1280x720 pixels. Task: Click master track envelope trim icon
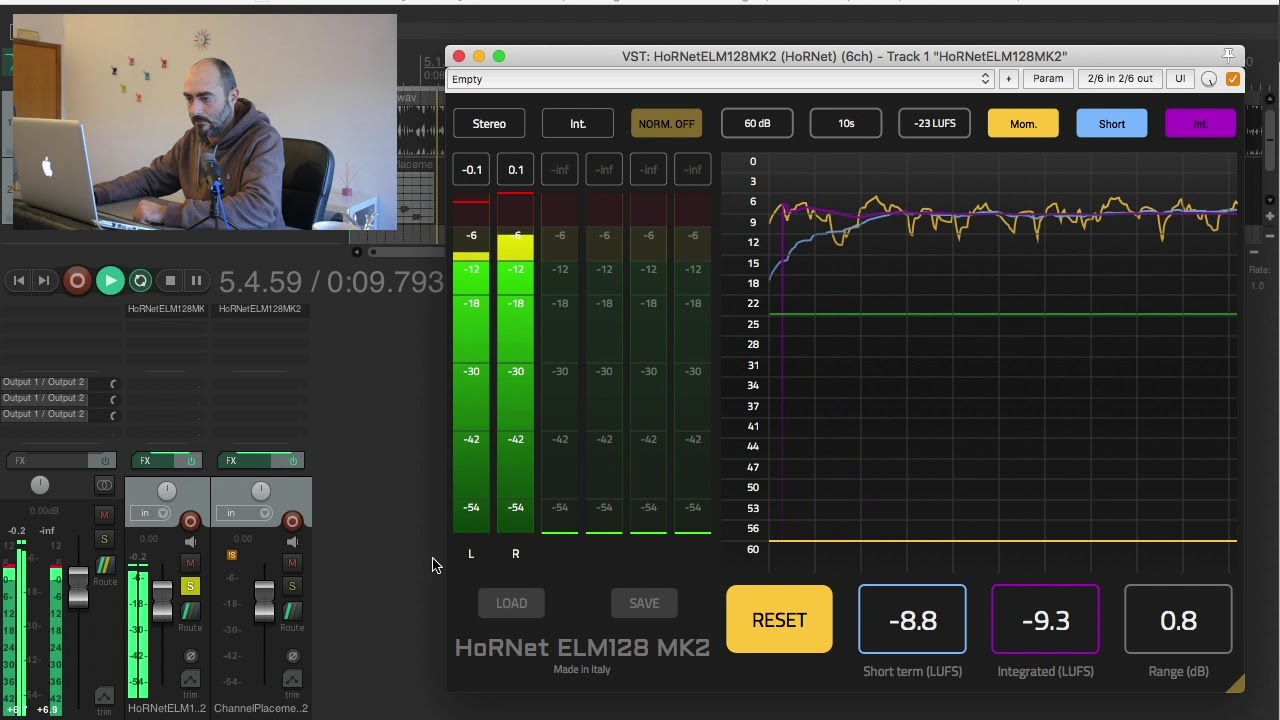104,696
